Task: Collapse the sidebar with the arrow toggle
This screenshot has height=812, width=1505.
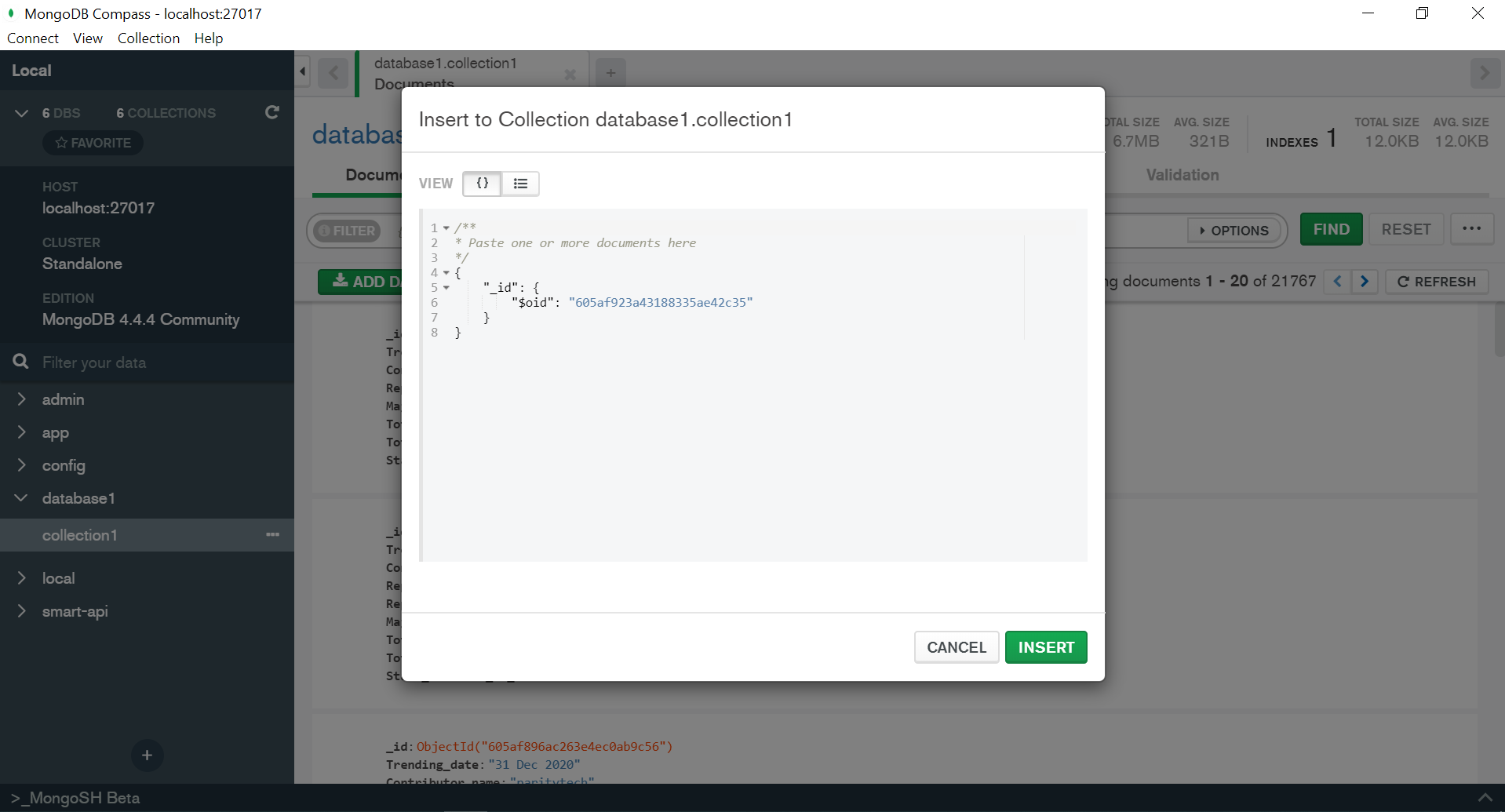Action: click(x=303, y=71)
